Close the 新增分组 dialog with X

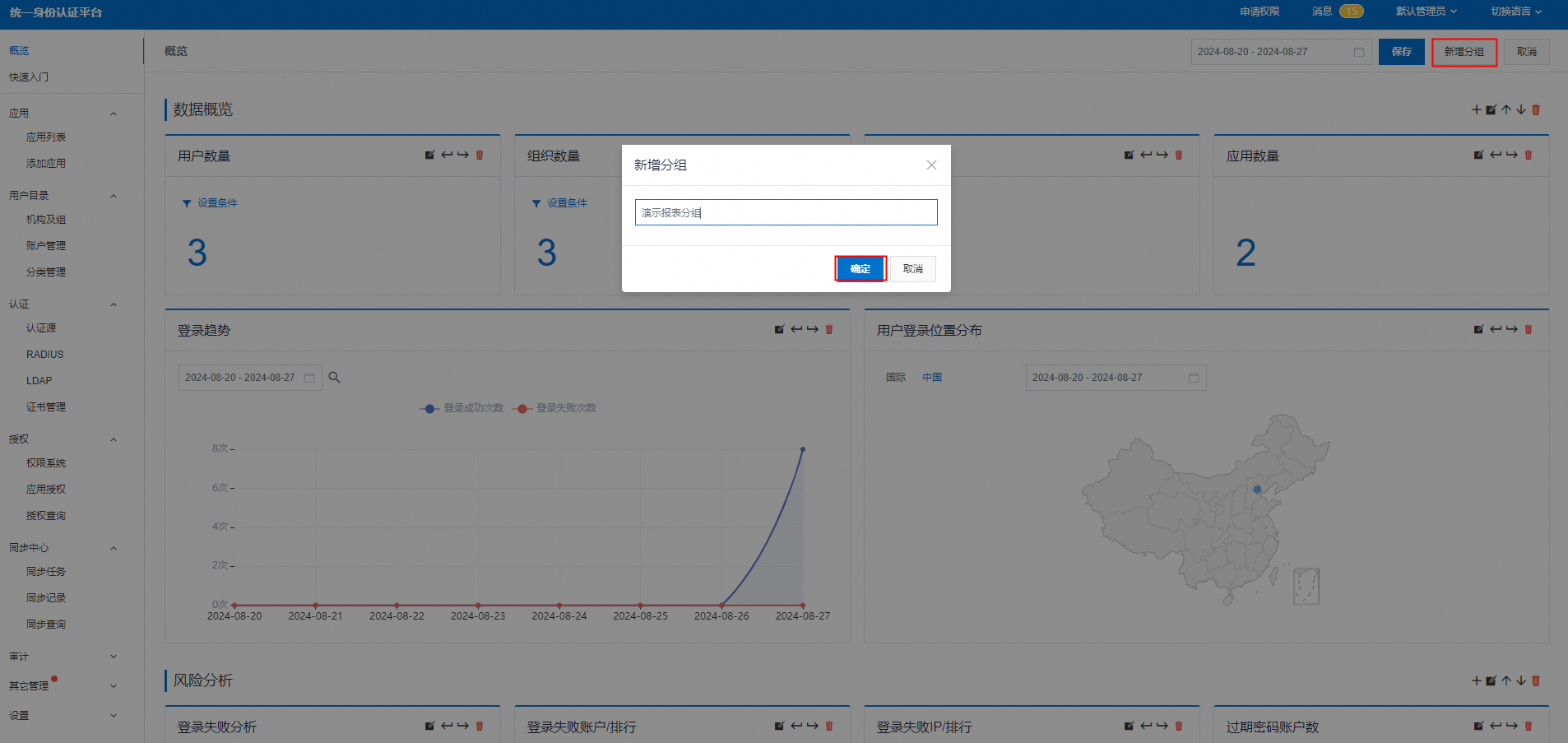tap(931, 165)
